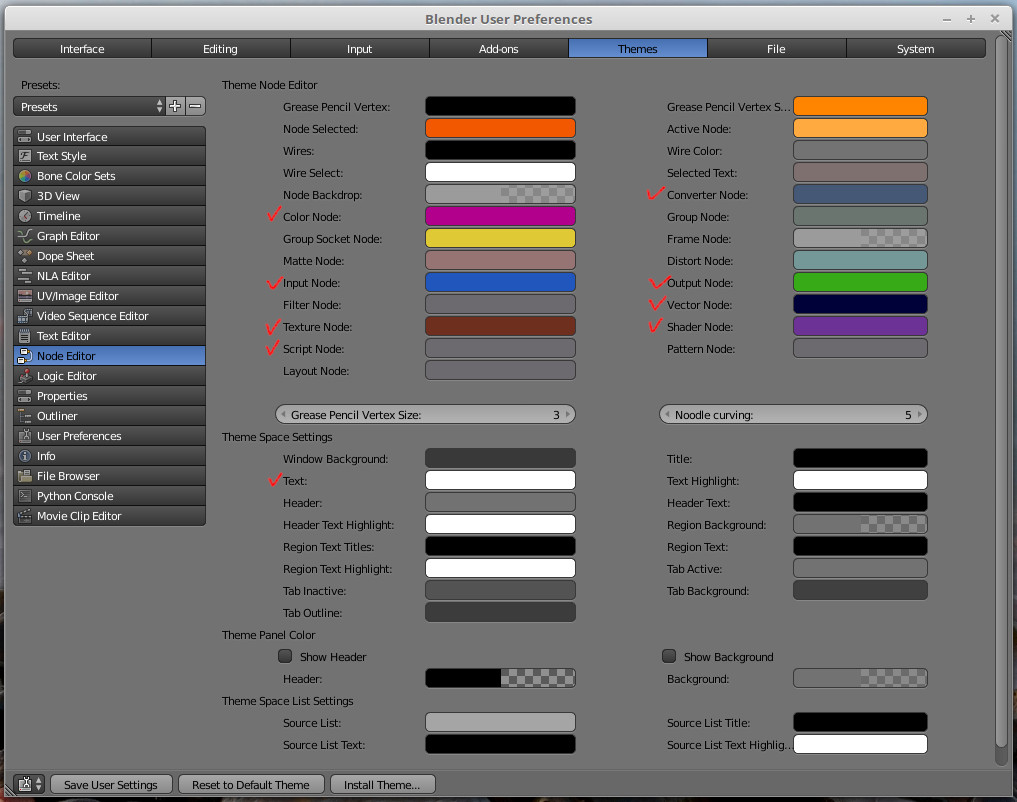Select the Themes tab
The width and height of the screenshot is (1017, 802).
click(638, 49)
